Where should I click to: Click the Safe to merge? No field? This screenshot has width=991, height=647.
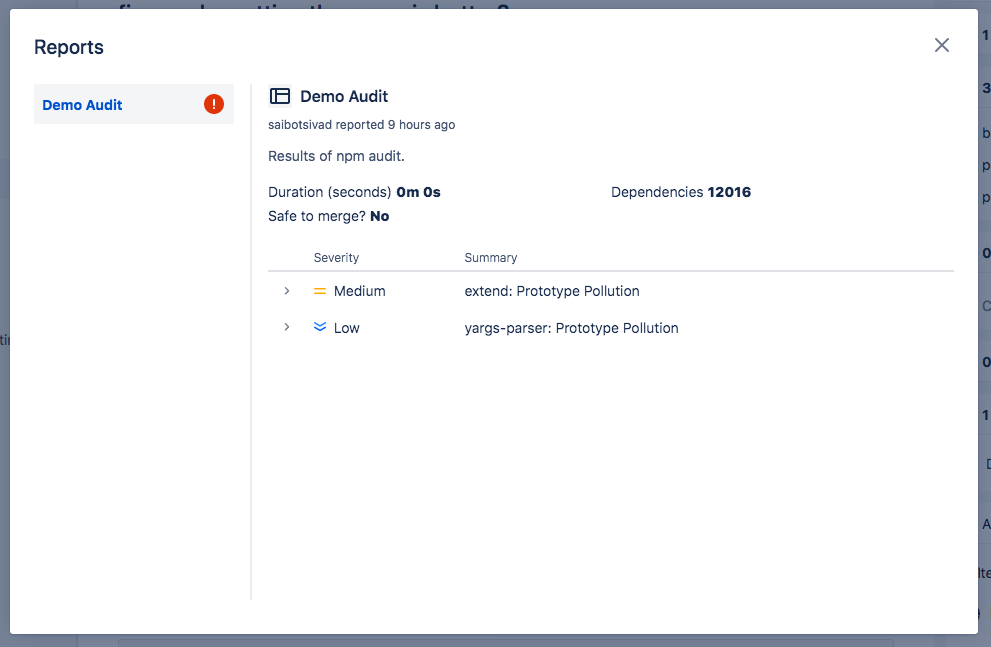pos(329,216)
